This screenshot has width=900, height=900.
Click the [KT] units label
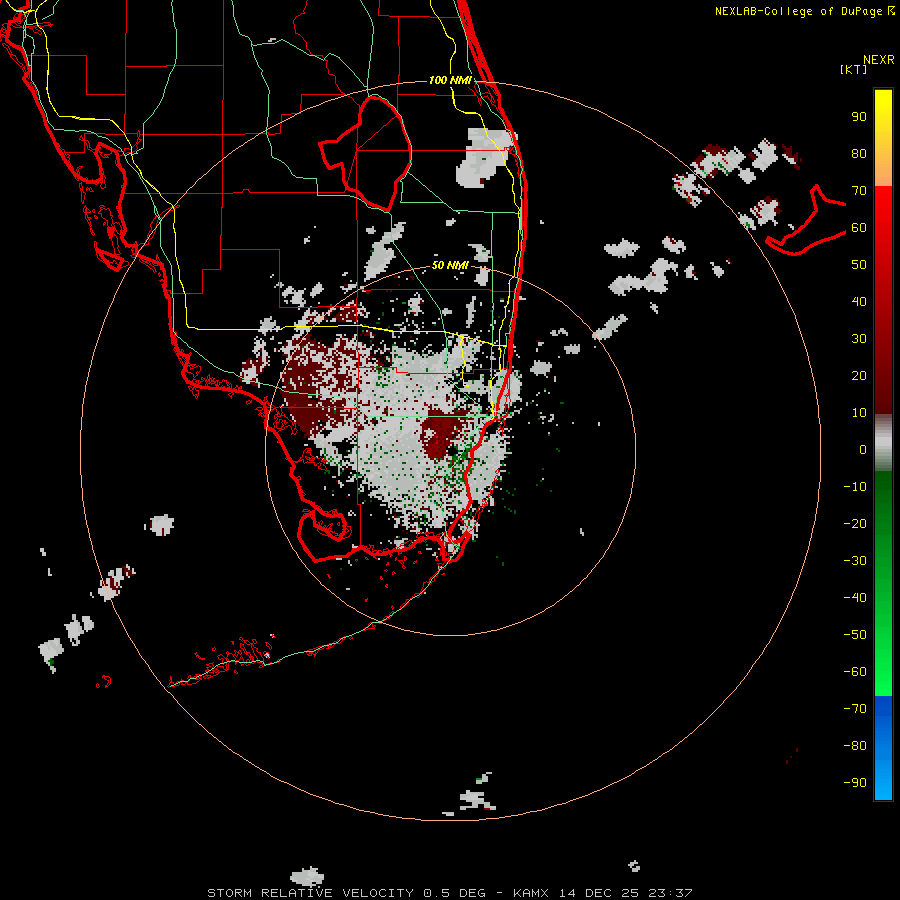[854, 69]
